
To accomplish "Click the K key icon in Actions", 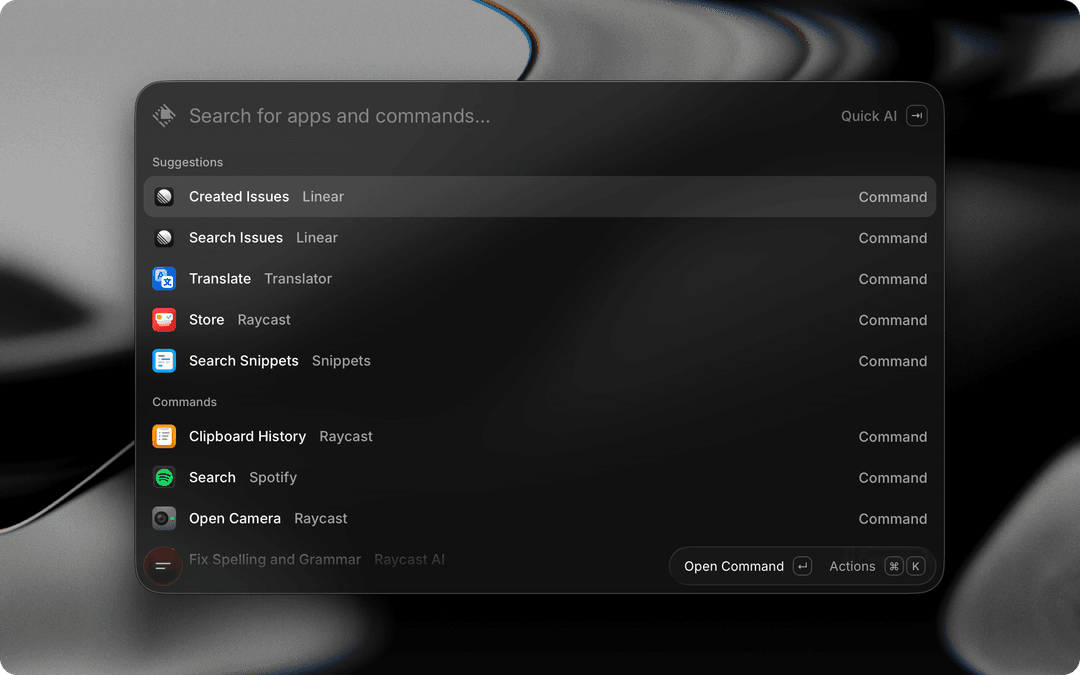I will (915, 566).
